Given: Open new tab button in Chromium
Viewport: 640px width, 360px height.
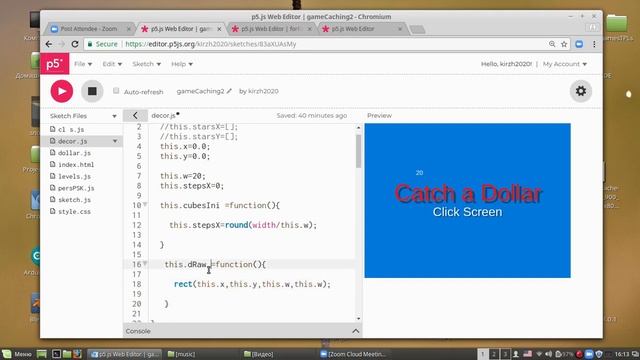Looking at the screenshot, I should pyautogui.click(x=418, y=29).
